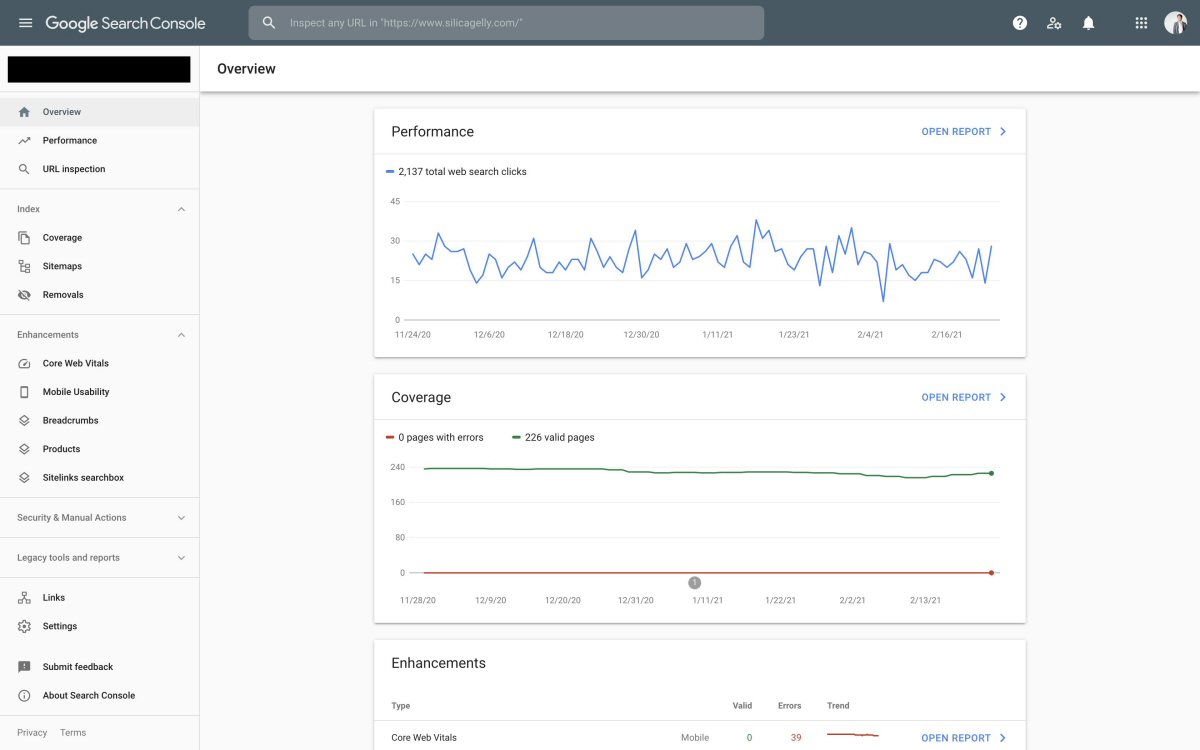
Task: Open the account profile avatar
Action: (1175, 23)
